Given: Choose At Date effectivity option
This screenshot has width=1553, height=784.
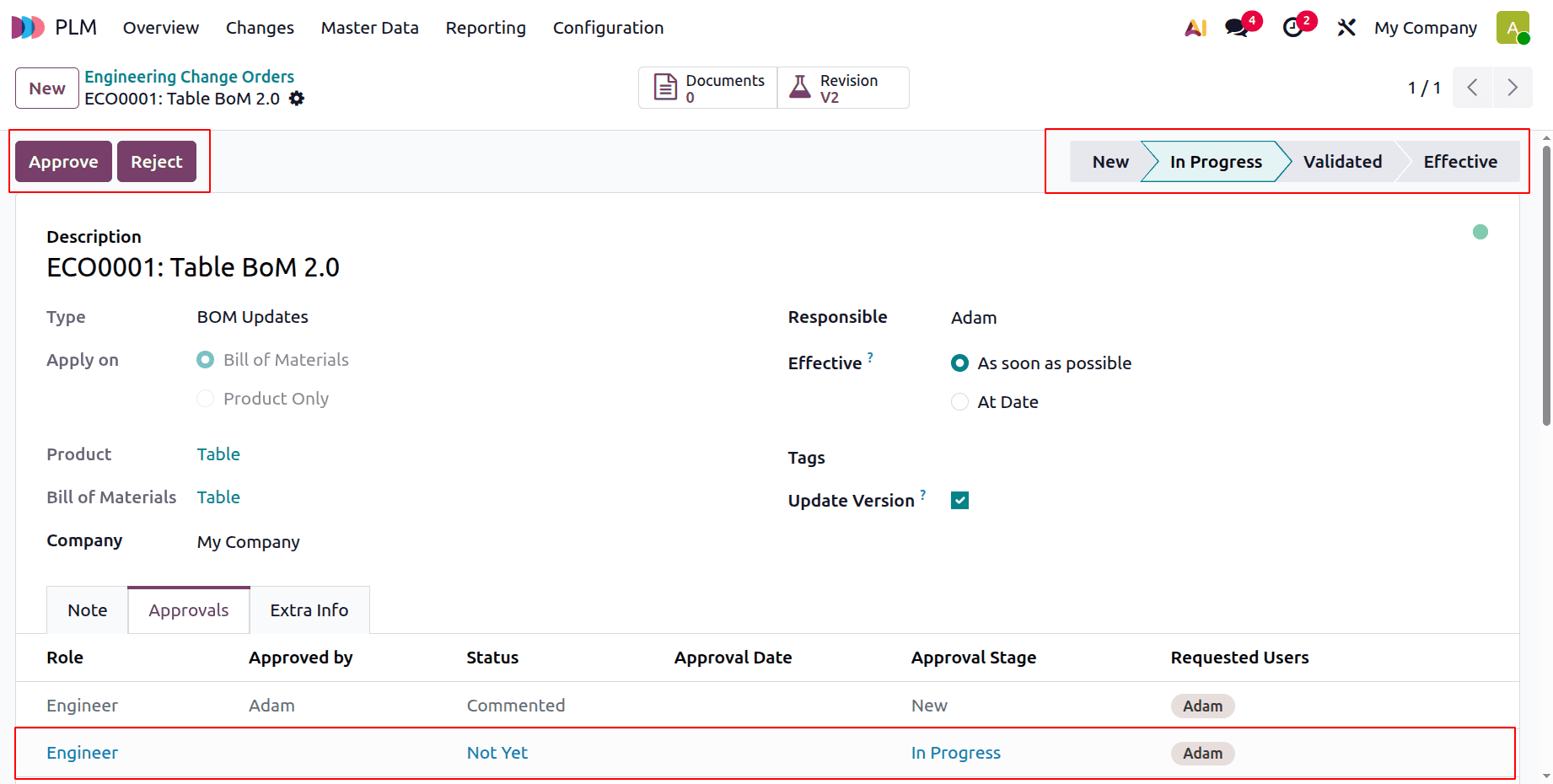Looking at the screenshot, I should (x=959, y=402).
